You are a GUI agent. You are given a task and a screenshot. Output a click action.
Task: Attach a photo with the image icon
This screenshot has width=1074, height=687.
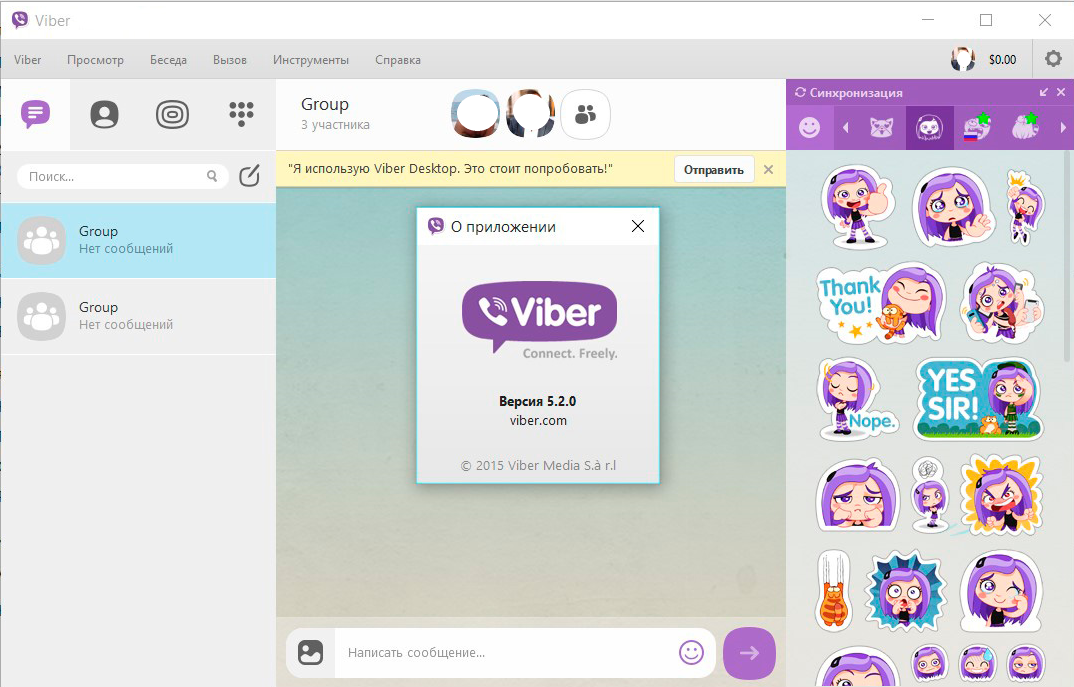tap(310, 652)
